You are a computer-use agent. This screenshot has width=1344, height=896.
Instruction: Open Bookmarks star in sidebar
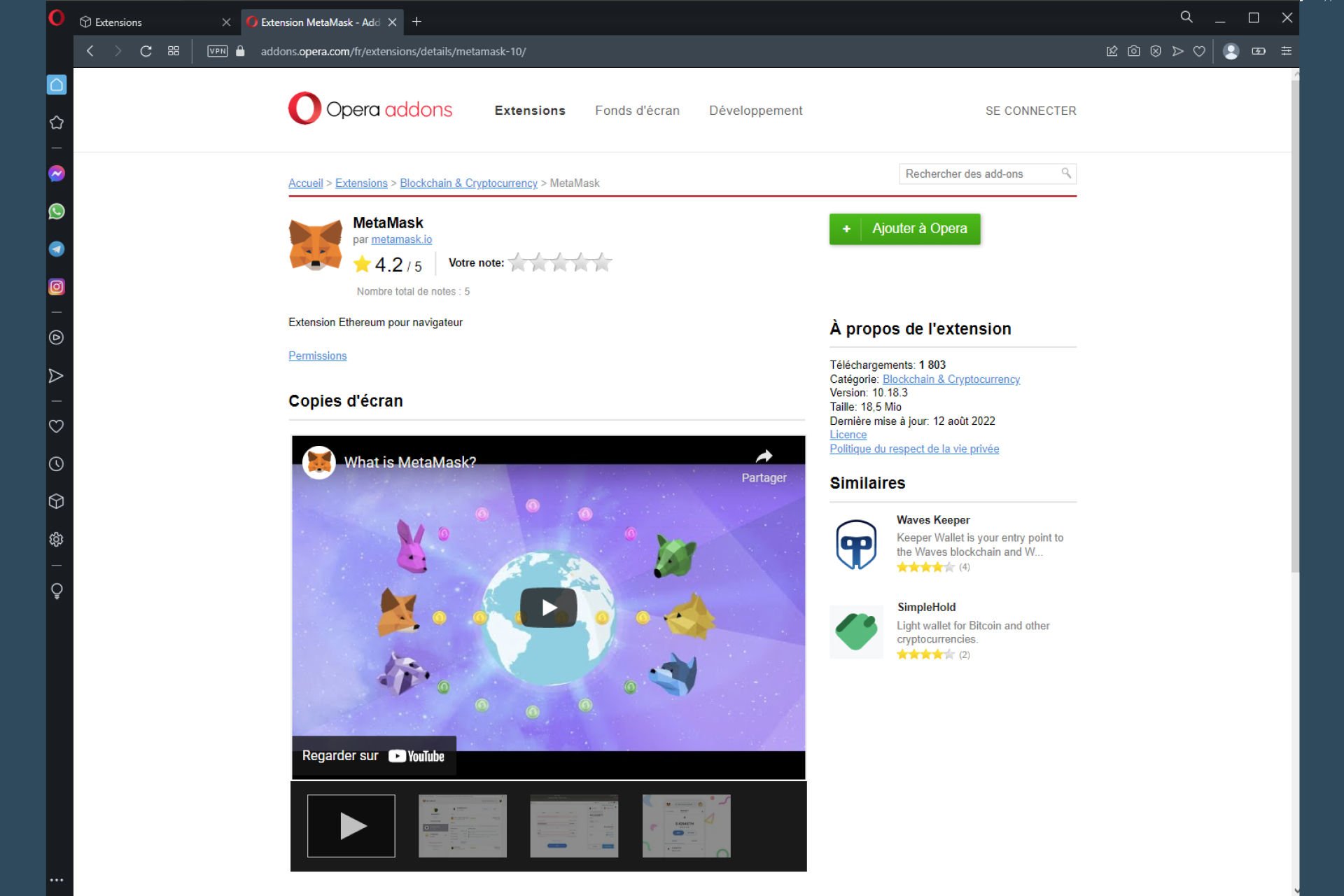pyautogui.click(x=57, y=122)
